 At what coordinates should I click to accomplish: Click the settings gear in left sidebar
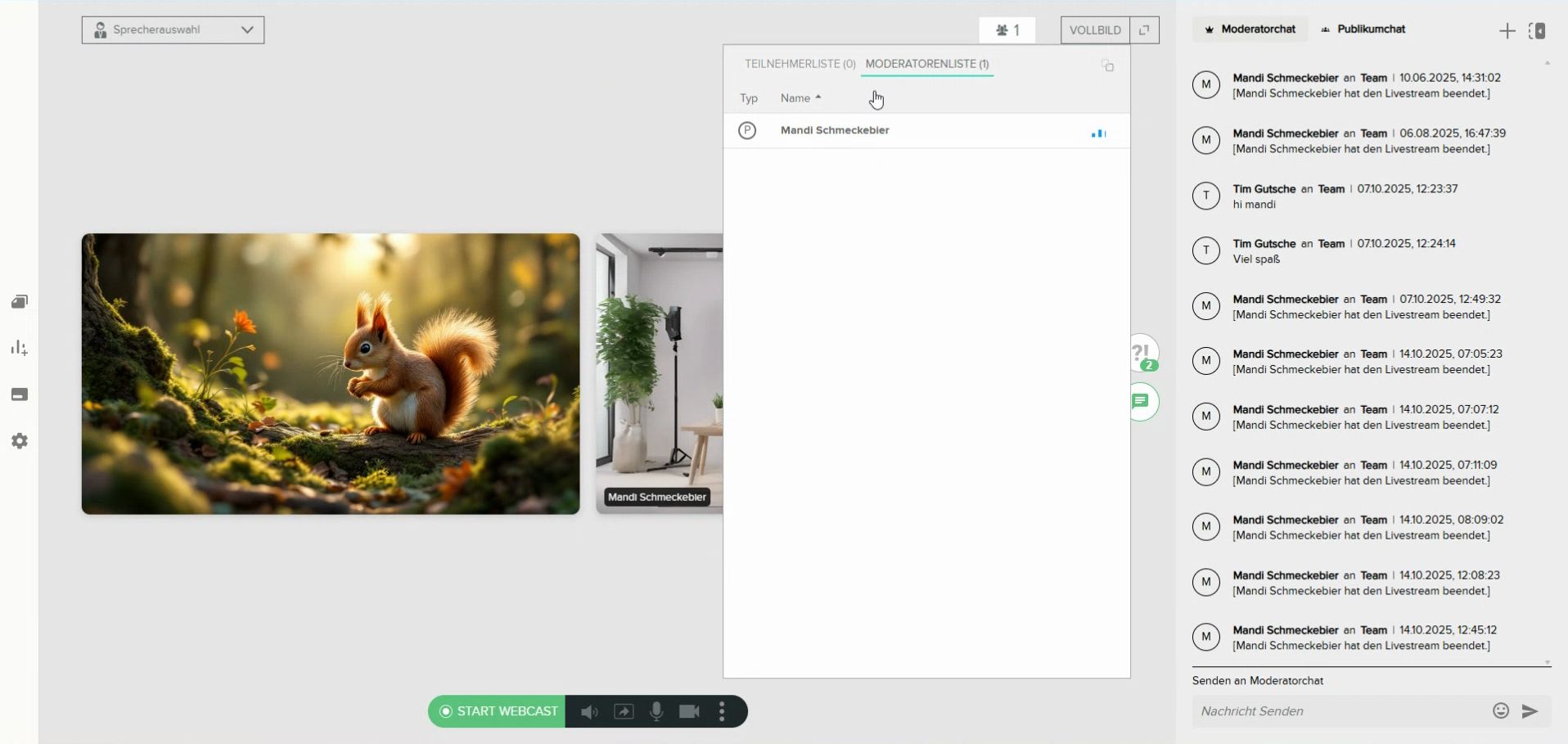tap(20, 441)
